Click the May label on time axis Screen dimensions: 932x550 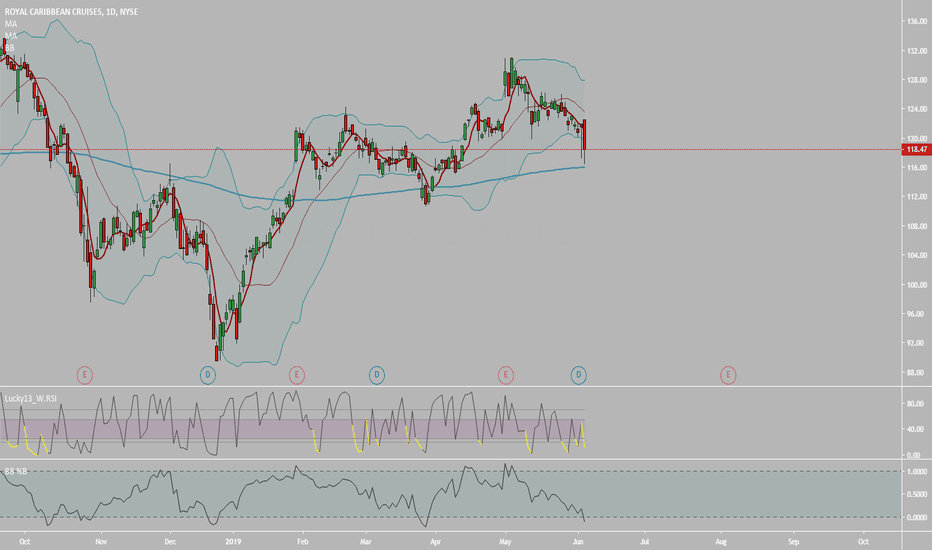tap(505, 542)
